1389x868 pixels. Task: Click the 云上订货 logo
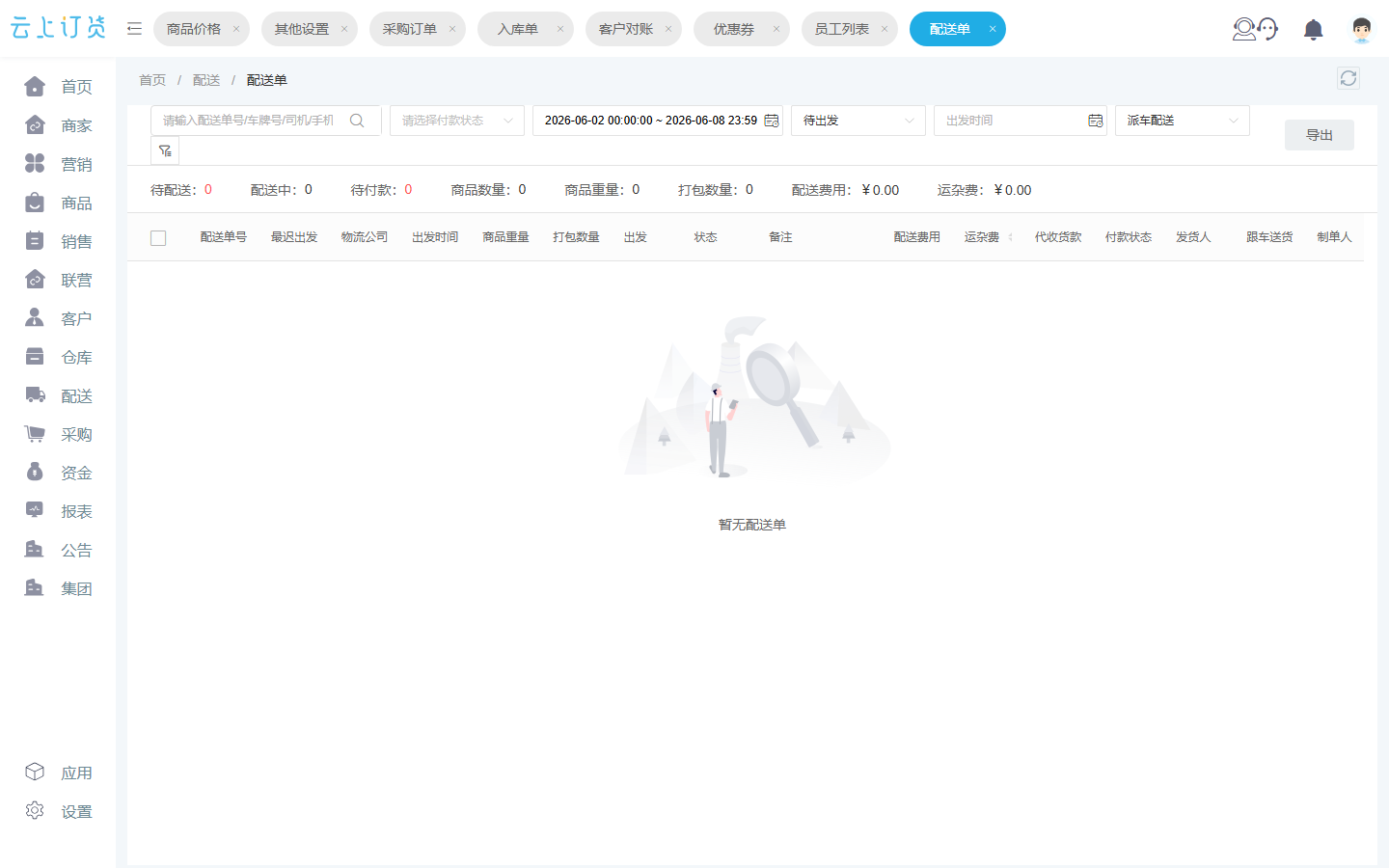point(58,28)
